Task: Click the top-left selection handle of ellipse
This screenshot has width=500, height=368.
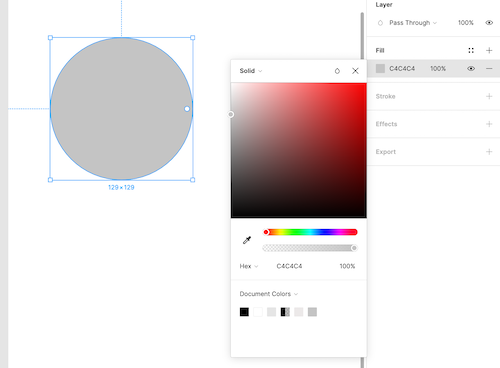Action: pyautogui.click(x=50, y=38)
